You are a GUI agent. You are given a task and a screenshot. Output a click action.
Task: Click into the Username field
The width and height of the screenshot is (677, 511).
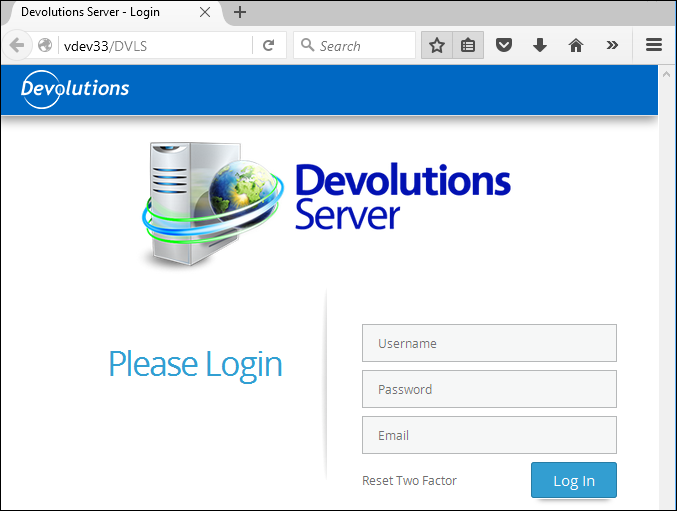[x=489, y=343]
